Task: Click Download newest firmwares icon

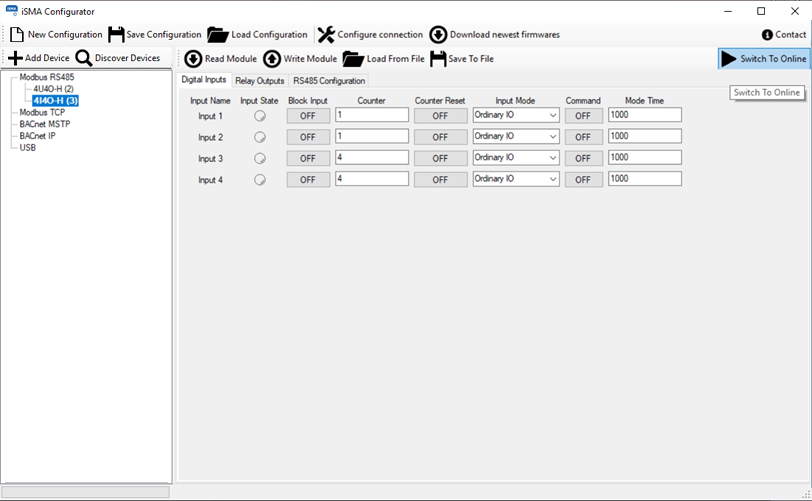Action: pyautogui.click(x=438, y=35)
